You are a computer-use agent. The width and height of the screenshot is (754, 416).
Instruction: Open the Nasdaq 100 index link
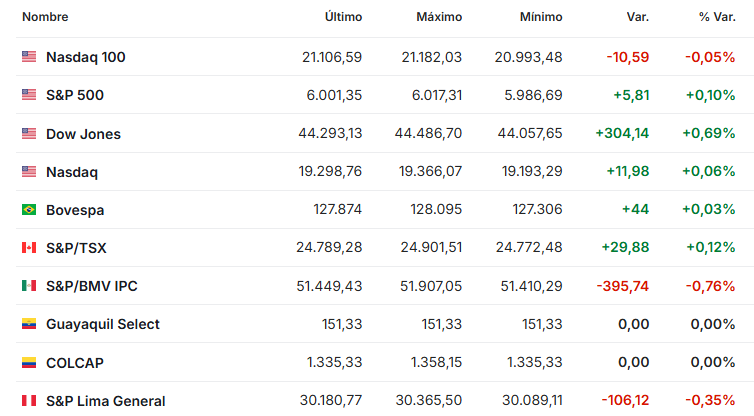pyautogui.click(x=86, y=57)
